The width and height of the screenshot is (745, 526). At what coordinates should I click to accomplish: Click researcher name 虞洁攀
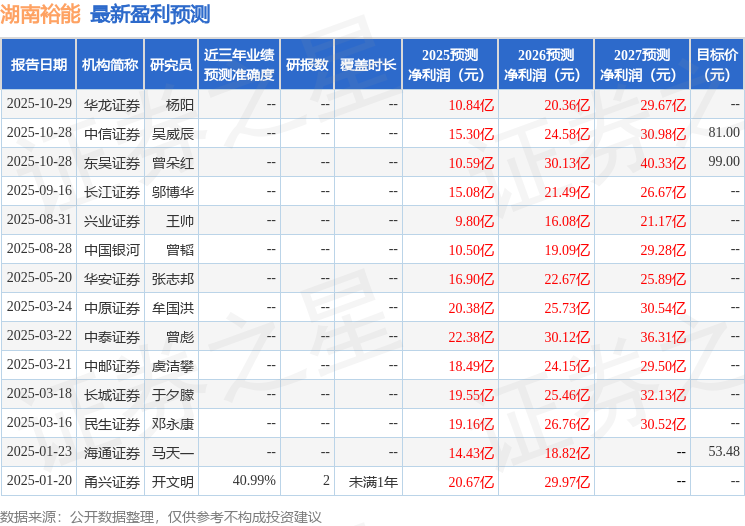click(173, 366)
